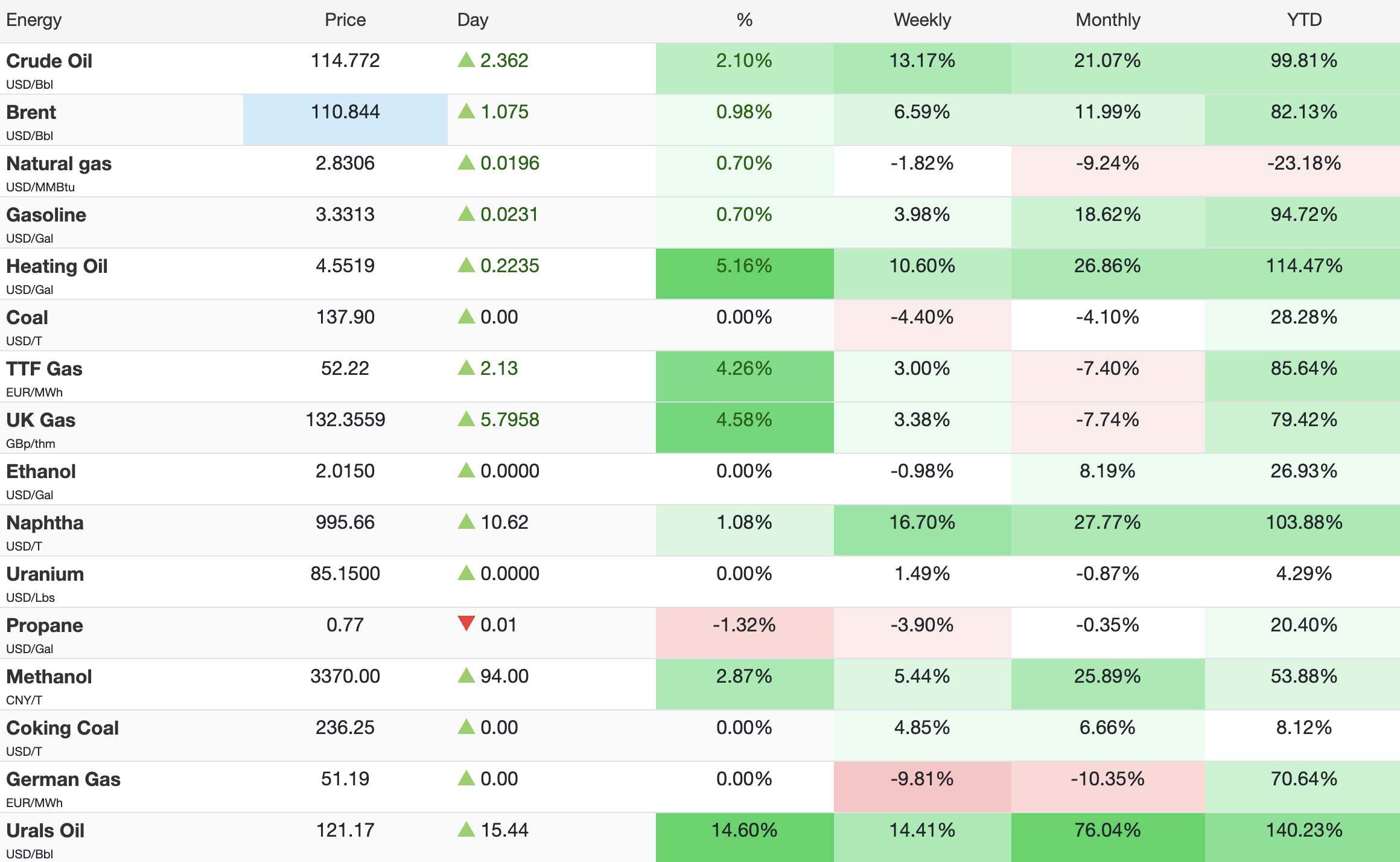Click the Energy category header
This screenshot has height=862, width=1400.
34,20
